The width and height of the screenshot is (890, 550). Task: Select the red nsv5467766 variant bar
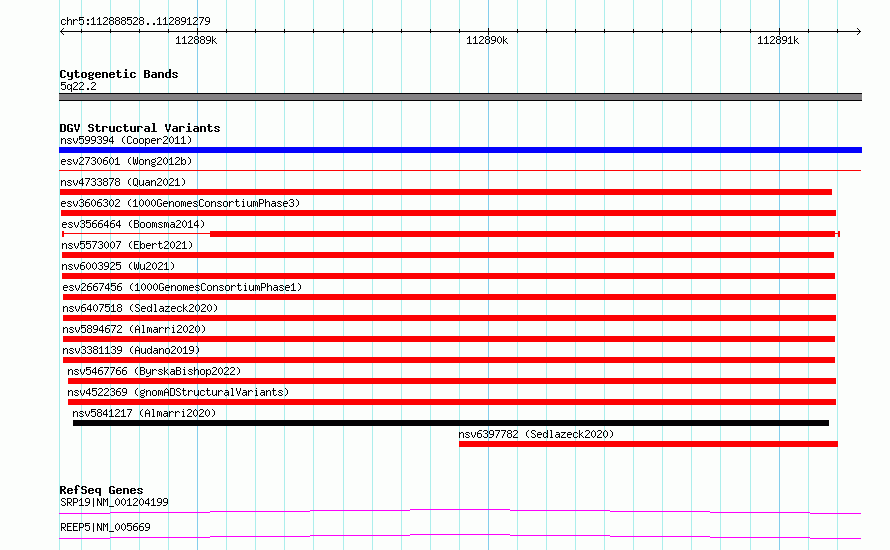[452, 381]
